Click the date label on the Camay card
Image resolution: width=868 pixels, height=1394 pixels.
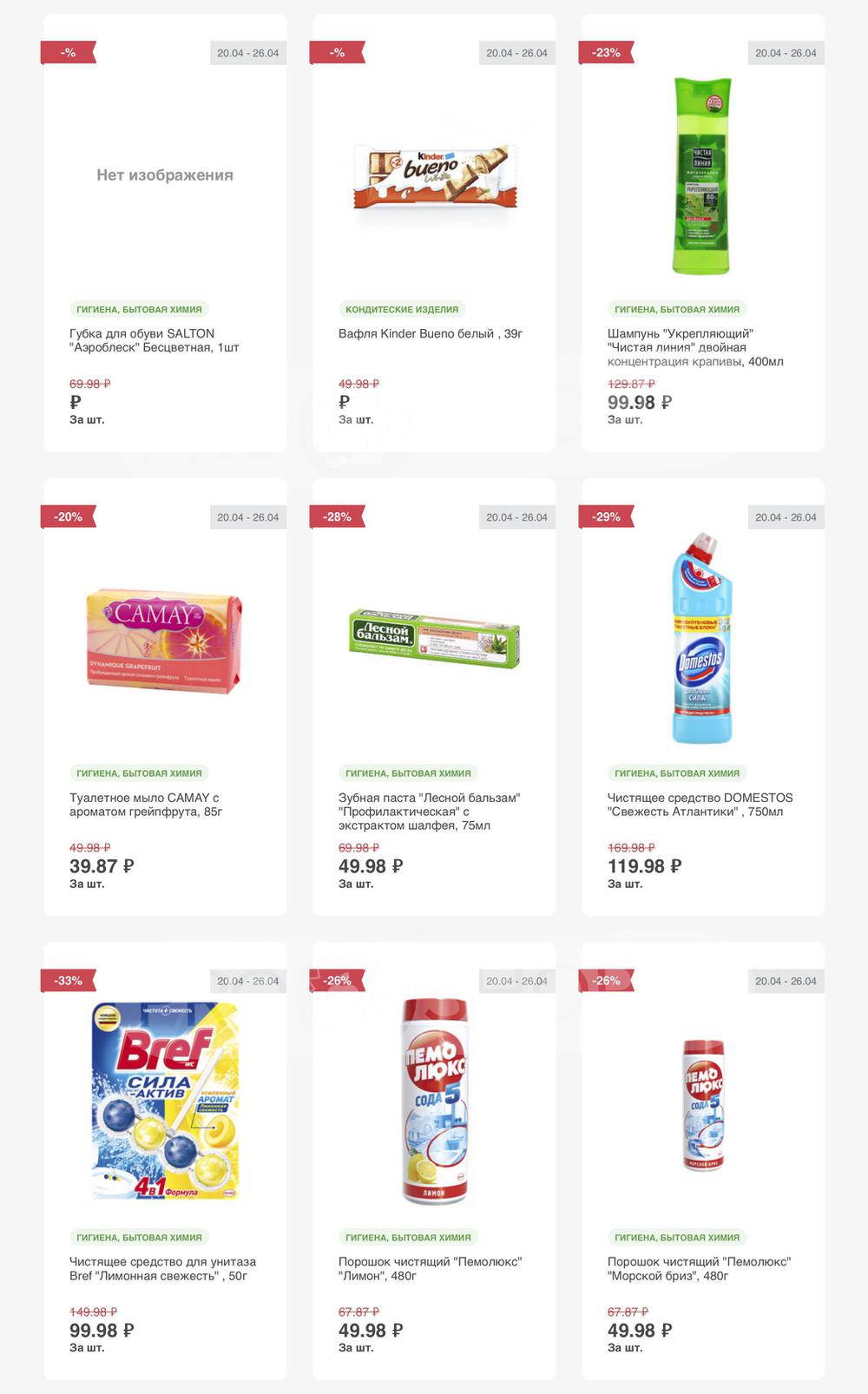click(247, 517)
